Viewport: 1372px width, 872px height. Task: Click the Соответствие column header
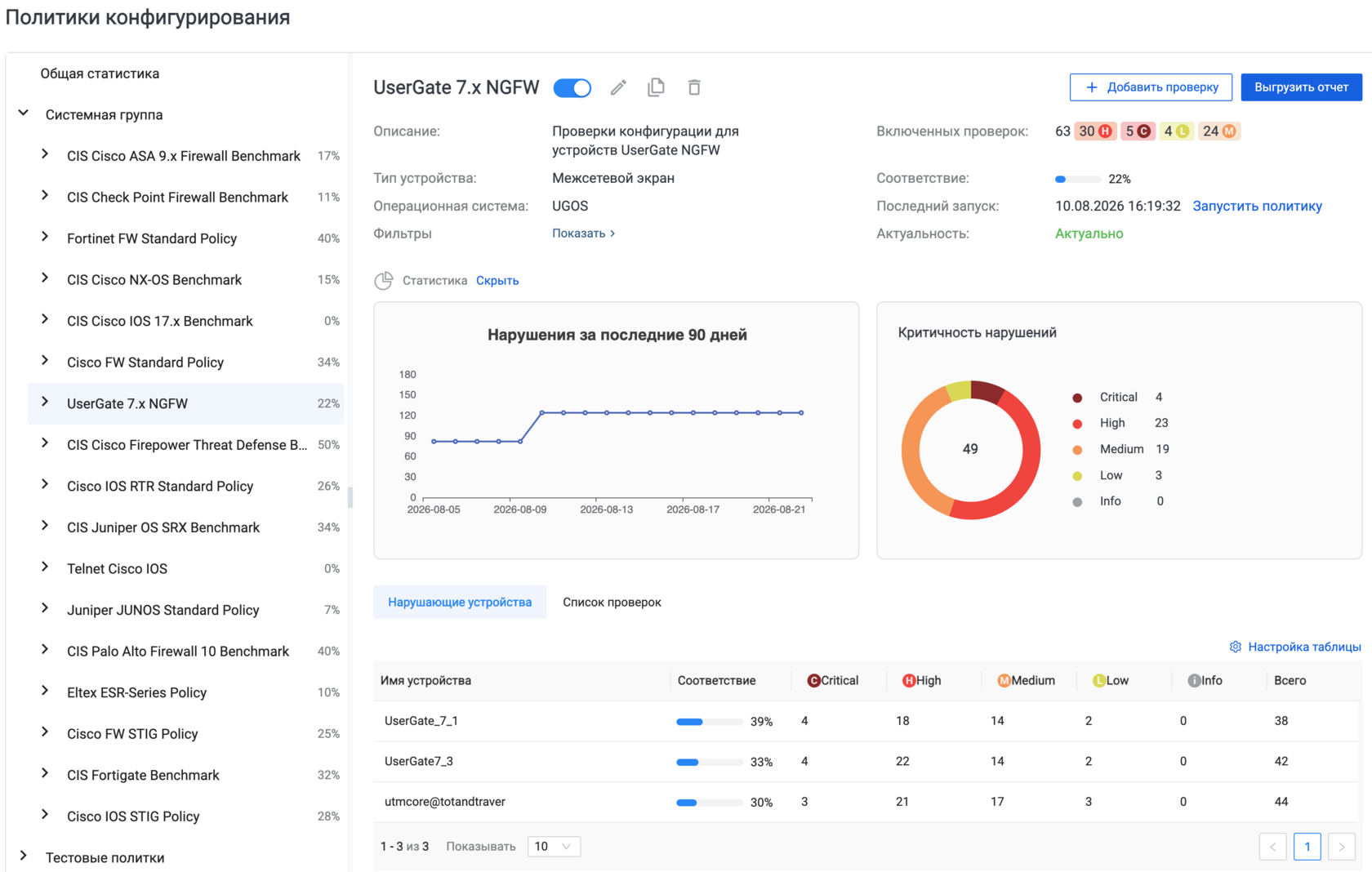tap(716, 681)
